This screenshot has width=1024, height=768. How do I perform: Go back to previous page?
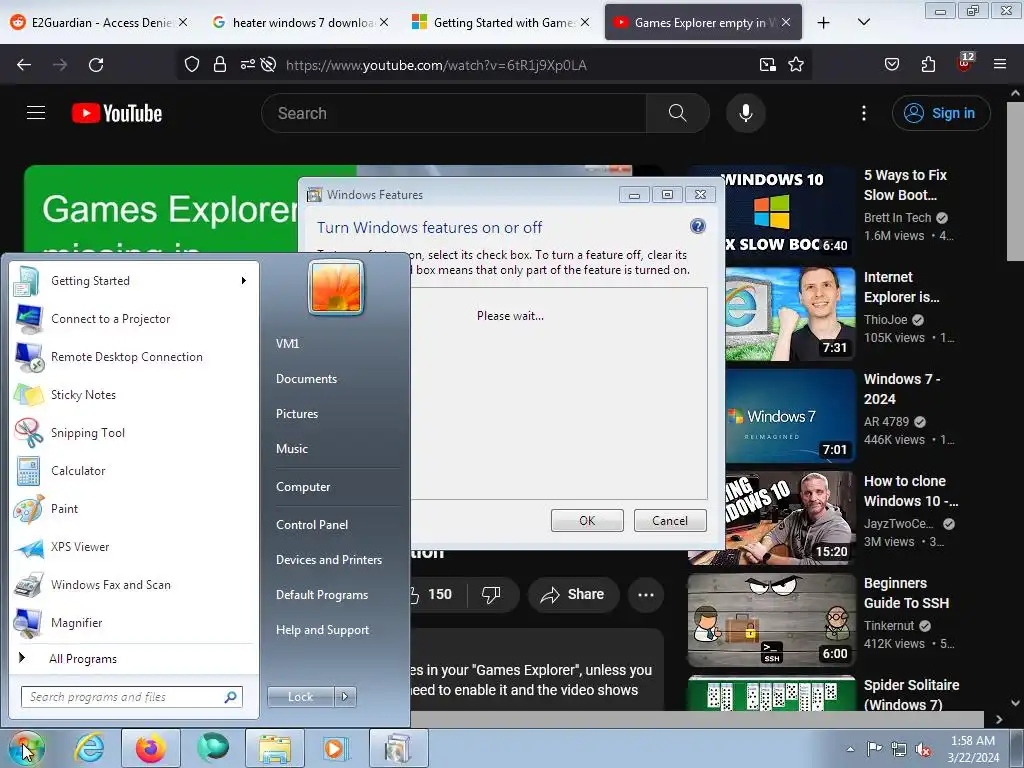pyautogui.click(x=24, y=65)
